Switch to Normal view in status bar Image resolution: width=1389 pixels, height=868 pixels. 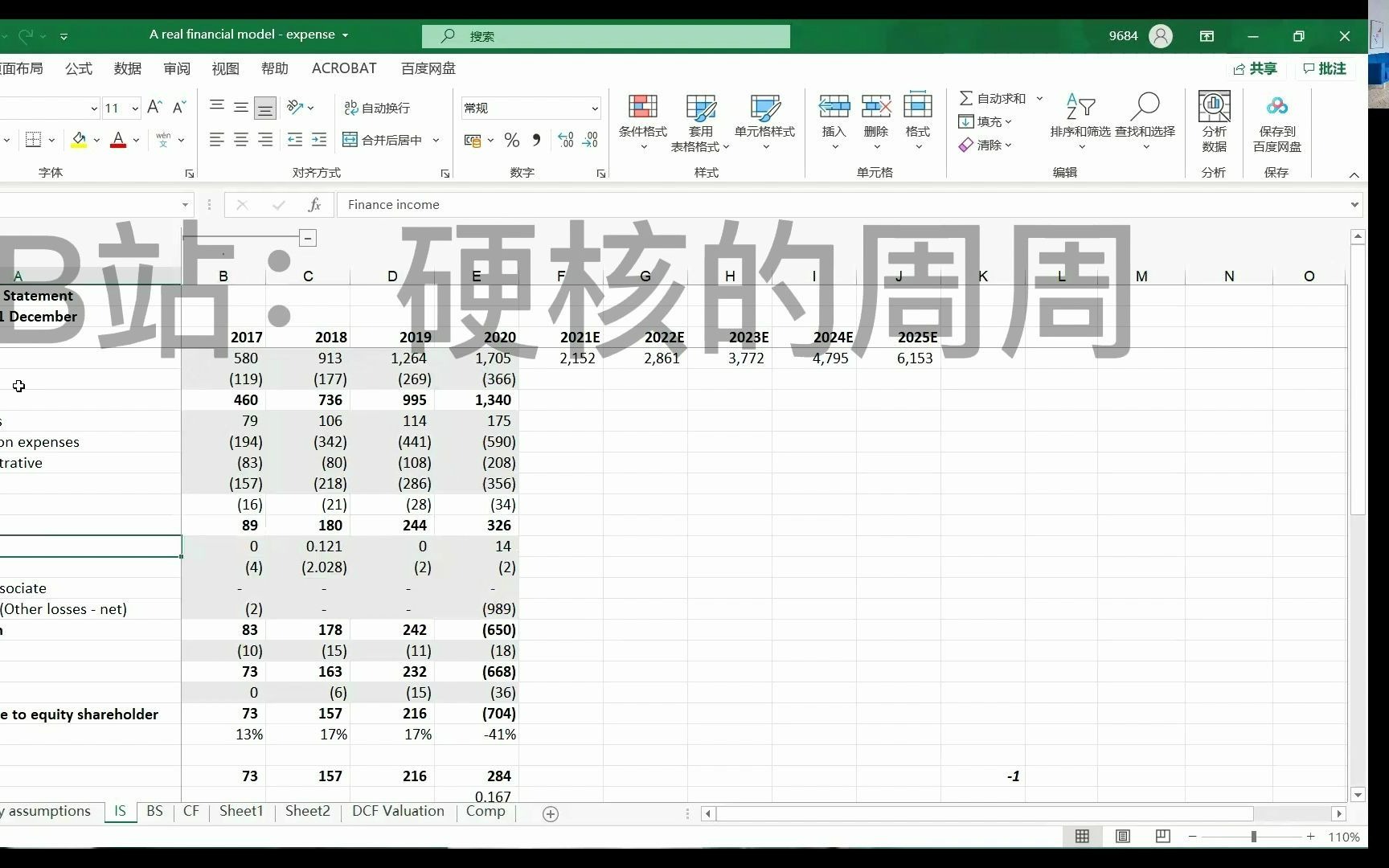click(x=1083, y=837)
